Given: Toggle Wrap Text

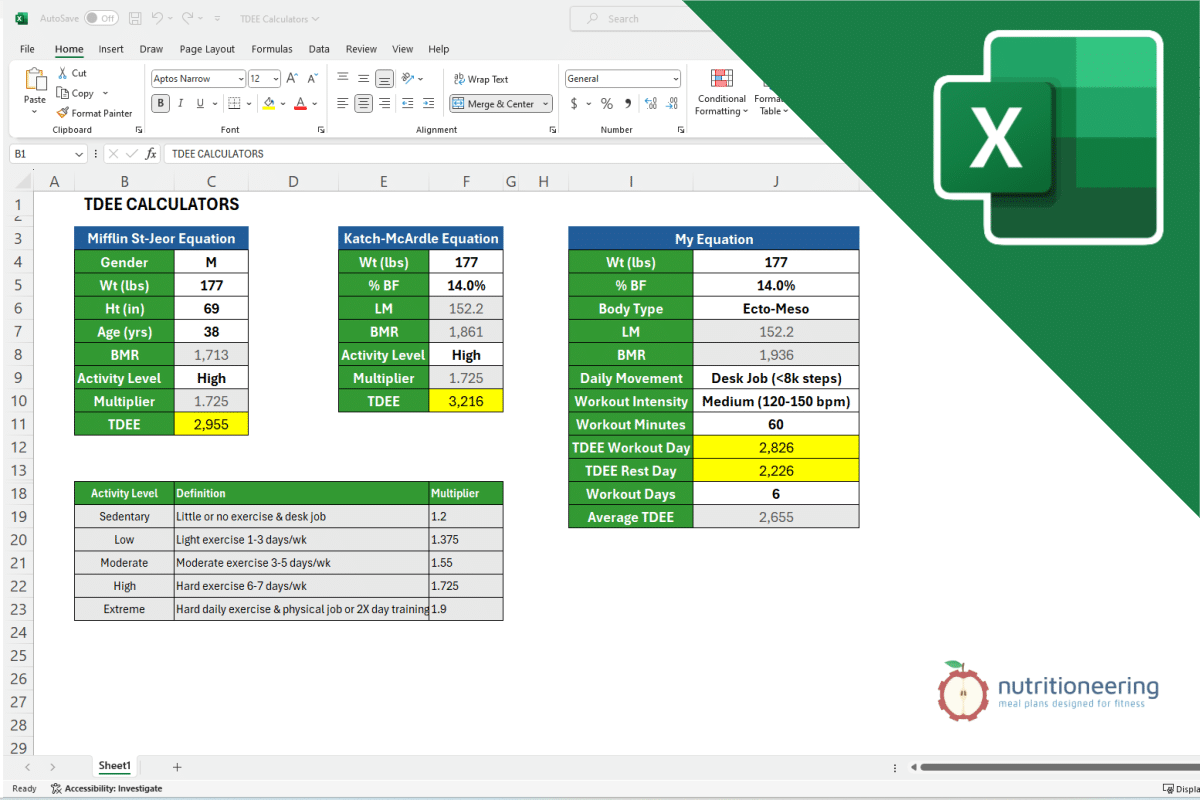Looking at the screenshot, I should (480, 79).
